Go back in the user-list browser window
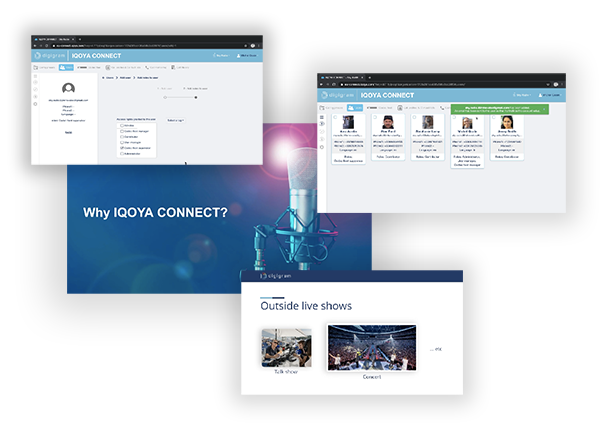The width and height of the screenshot is (600, 430). click(x=321, y=84)
